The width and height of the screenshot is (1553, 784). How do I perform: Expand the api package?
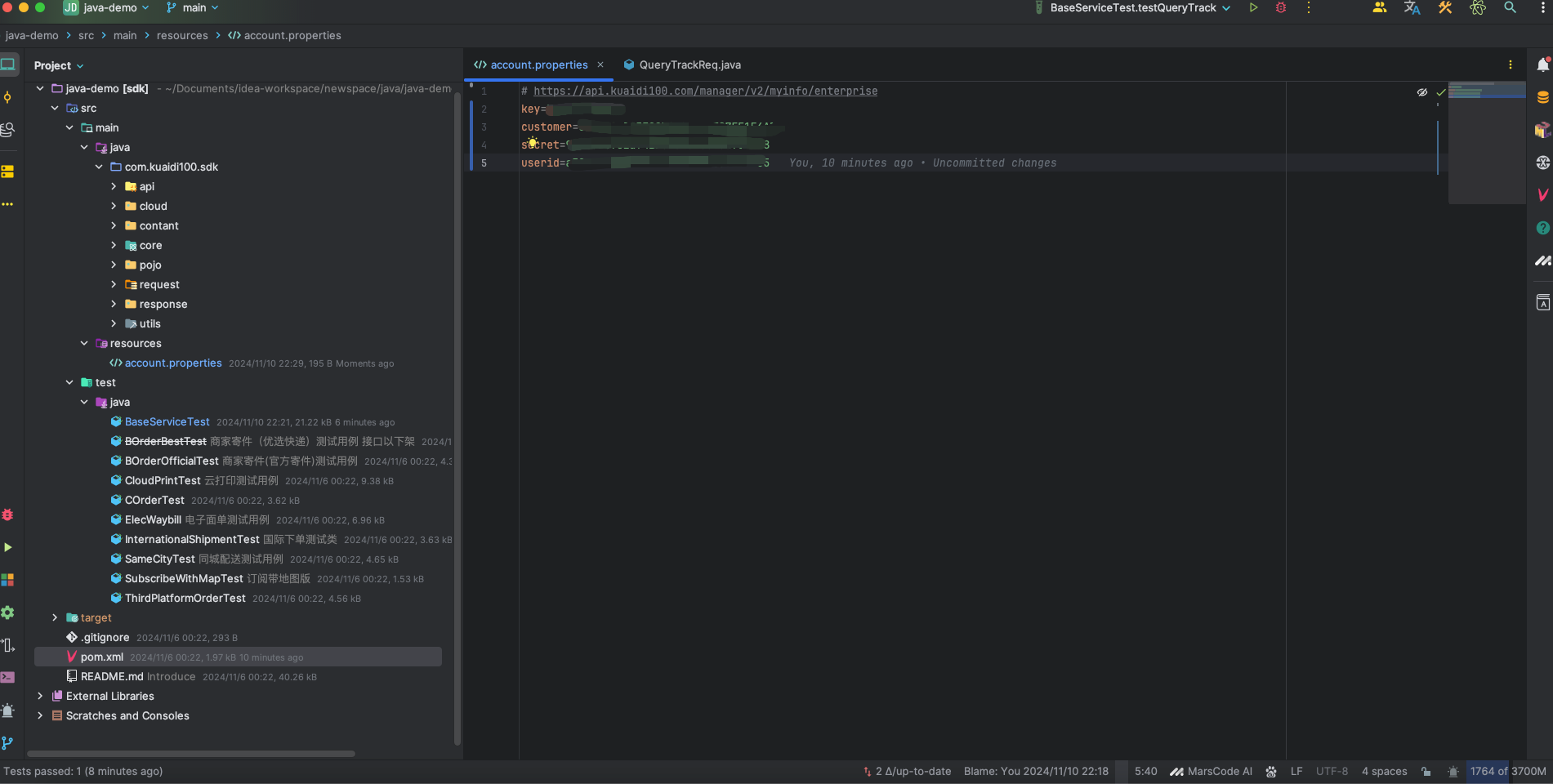point(114,186)
